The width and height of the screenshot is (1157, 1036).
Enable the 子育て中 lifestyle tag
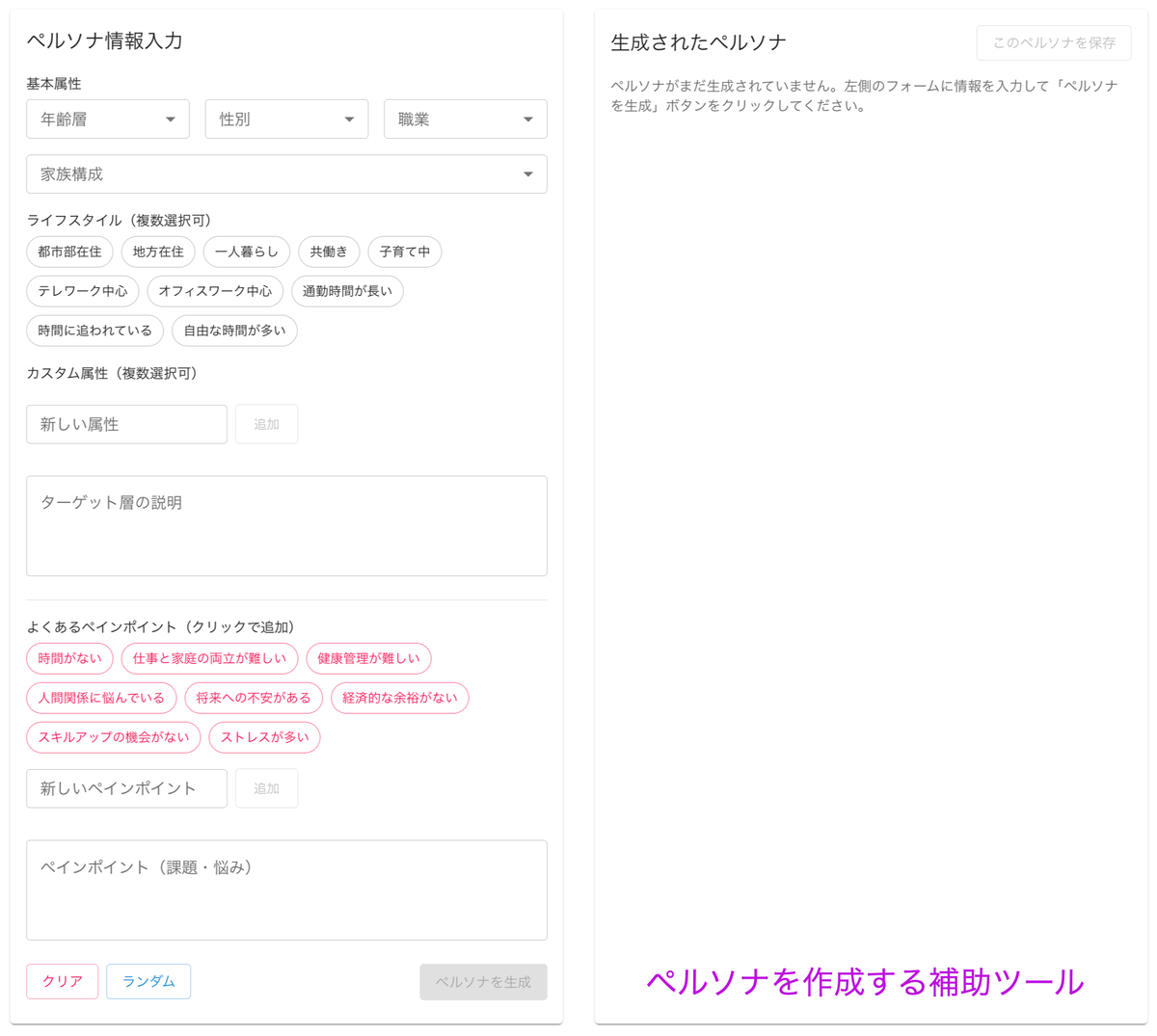tap(404, 252)
